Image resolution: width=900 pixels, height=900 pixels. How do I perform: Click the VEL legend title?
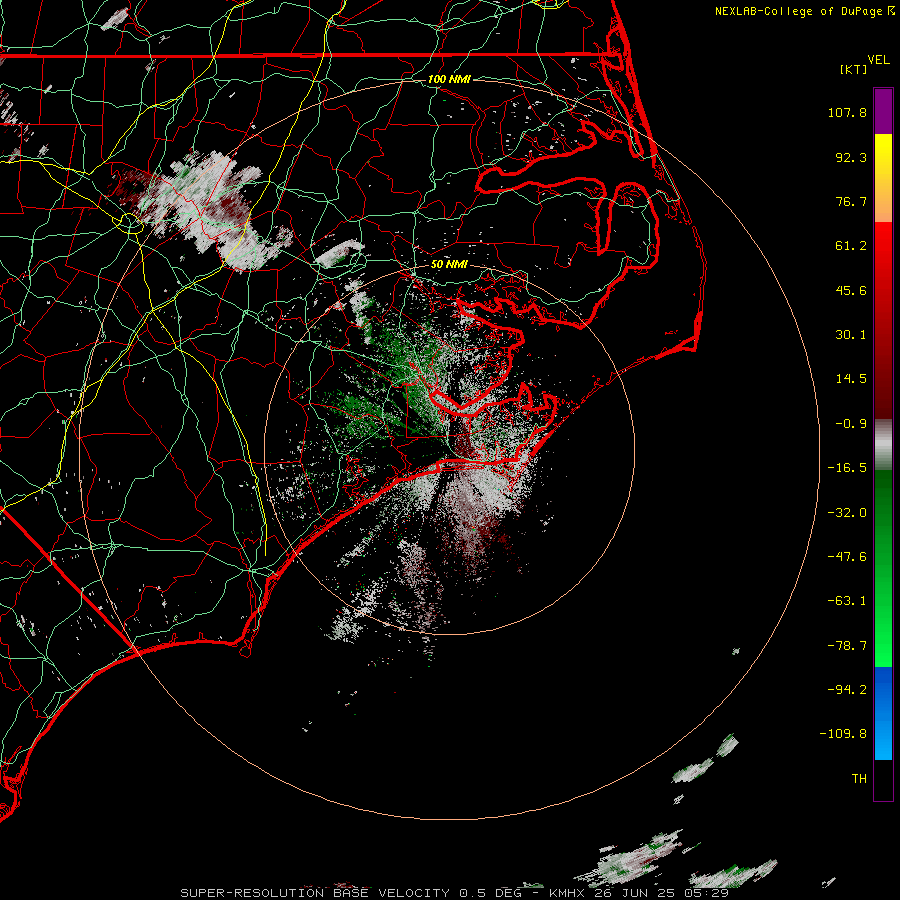878,60
